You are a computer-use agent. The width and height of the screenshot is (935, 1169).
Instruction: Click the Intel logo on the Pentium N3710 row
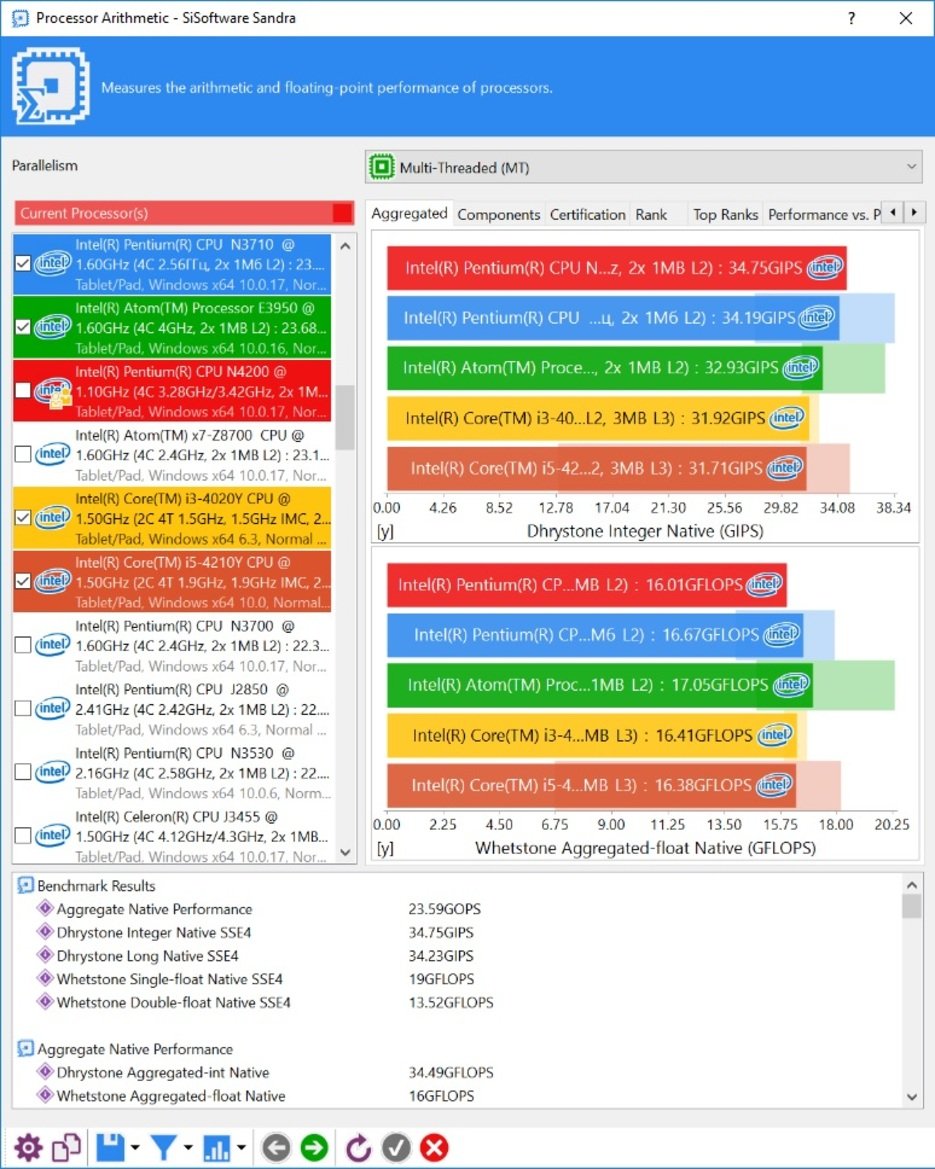52,263
